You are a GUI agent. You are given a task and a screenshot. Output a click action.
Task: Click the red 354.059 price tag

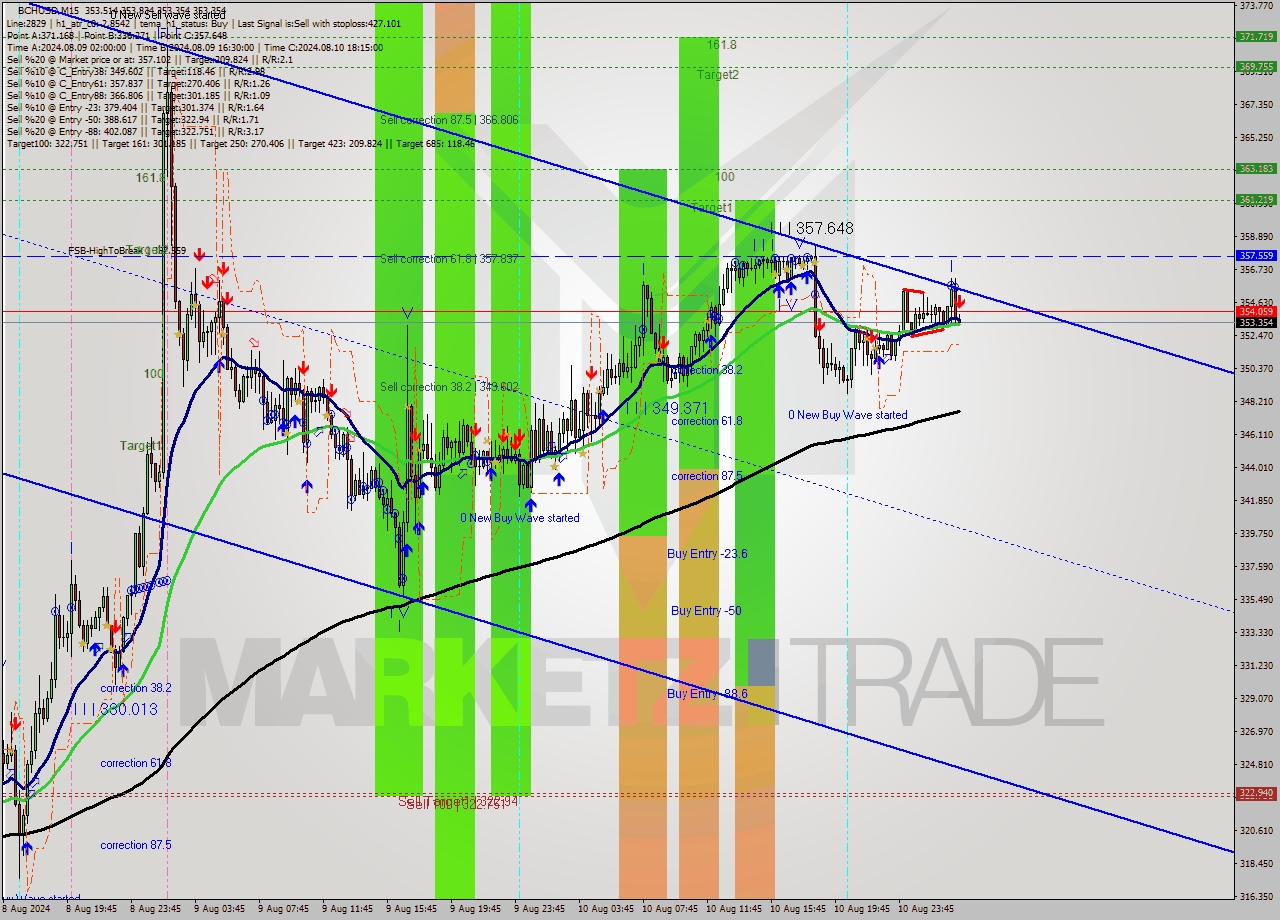1257,312
